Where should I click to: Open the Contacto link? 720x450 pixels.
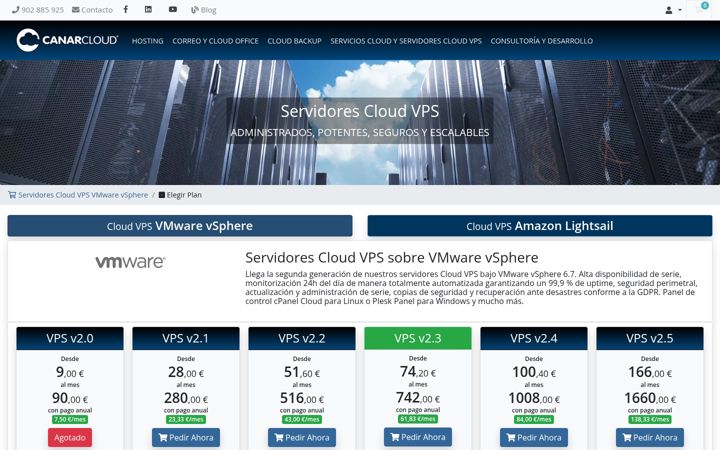point(92,10)
